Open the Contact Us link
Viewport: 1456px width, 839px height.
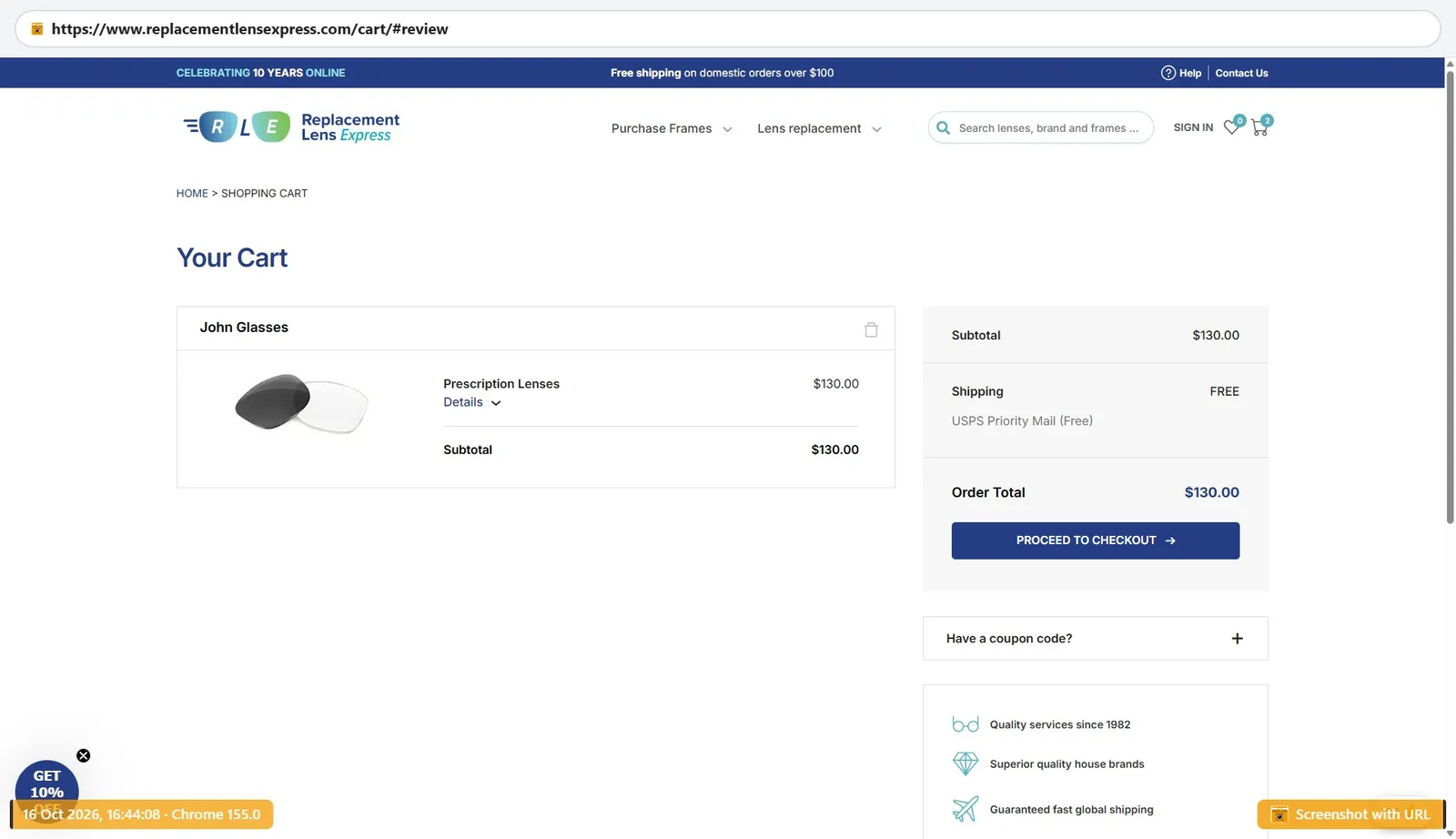[x=1241, y=73]
